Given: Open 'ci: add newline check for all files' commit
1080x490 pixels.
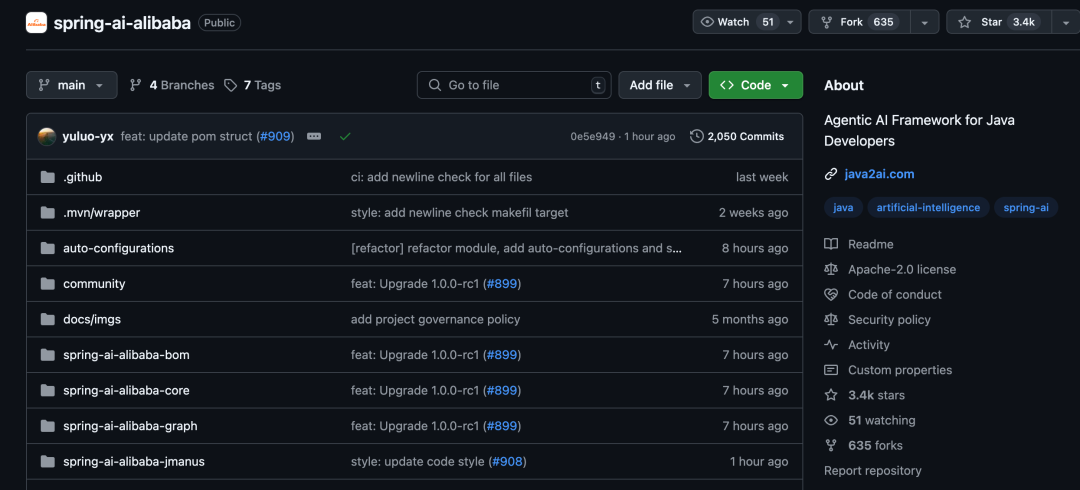Looking at the screenshot, I should (442, 177).
